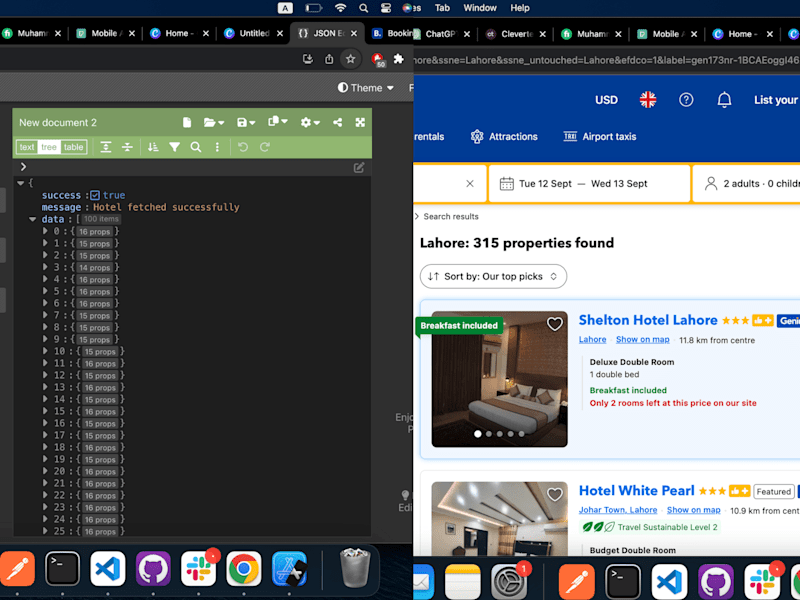Switch editor to text mode
Image resolution: width=800 pixels, height=600 pixels.
click(x=27, y=147)
